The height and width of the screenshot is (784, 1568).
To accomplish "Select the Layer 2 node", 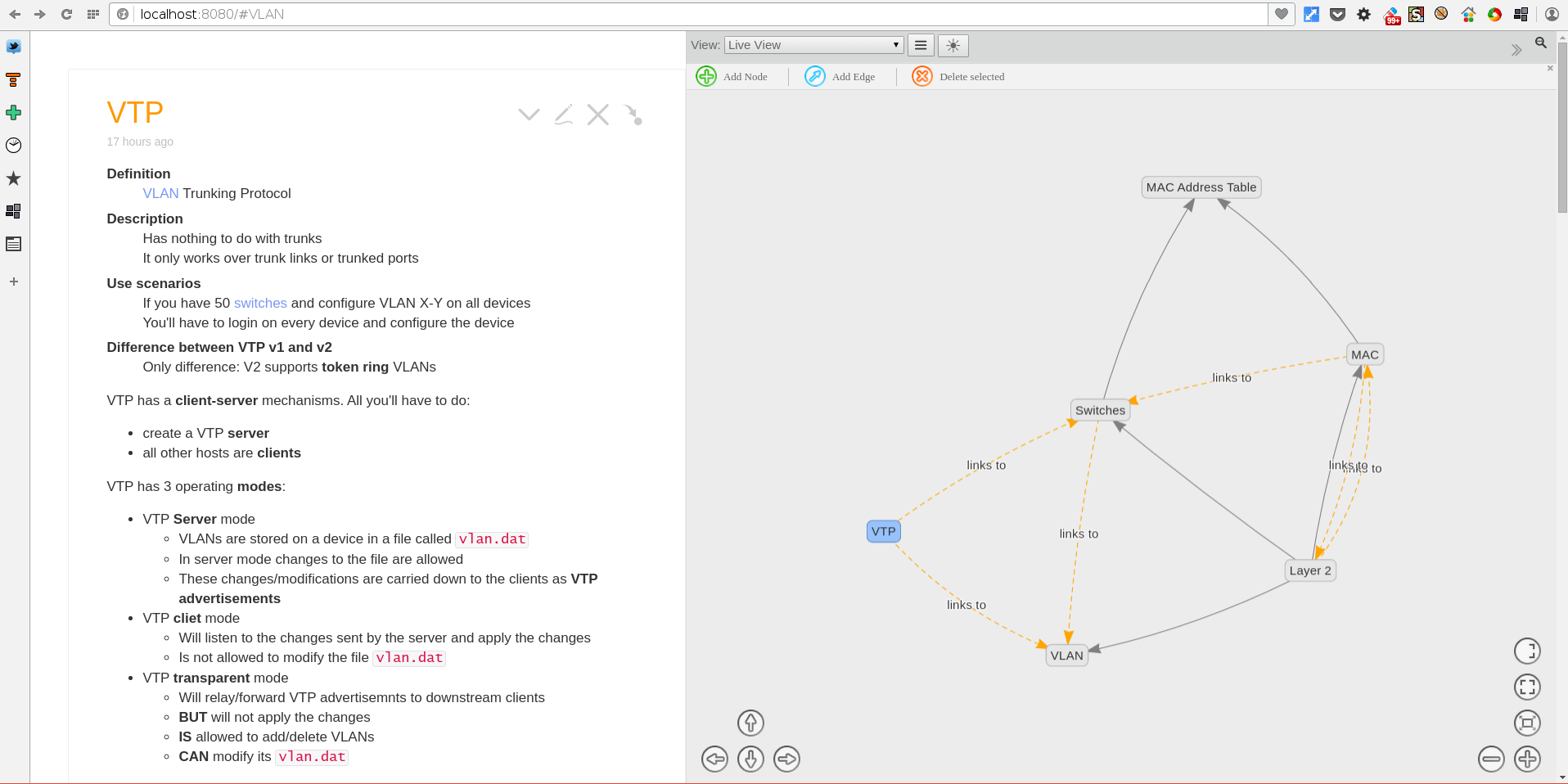I will click(x=1310, y=570).
